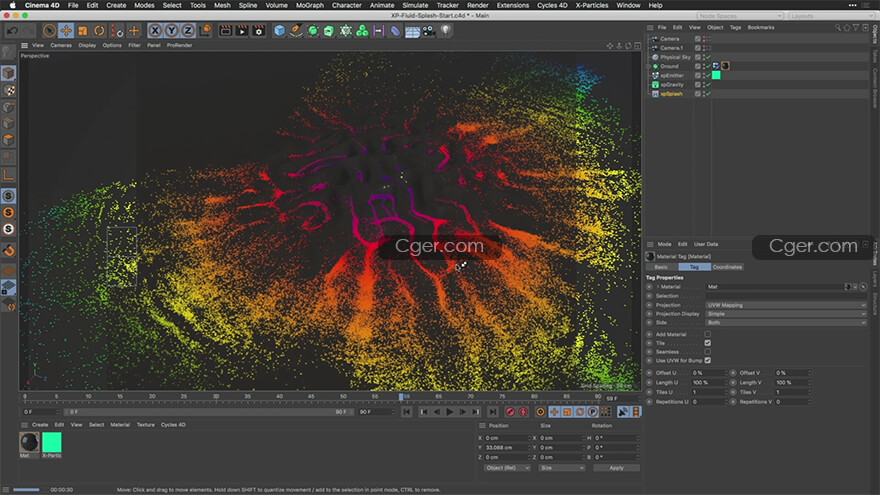
Task: Toggle the X axis lock
Action: [155, 30]
